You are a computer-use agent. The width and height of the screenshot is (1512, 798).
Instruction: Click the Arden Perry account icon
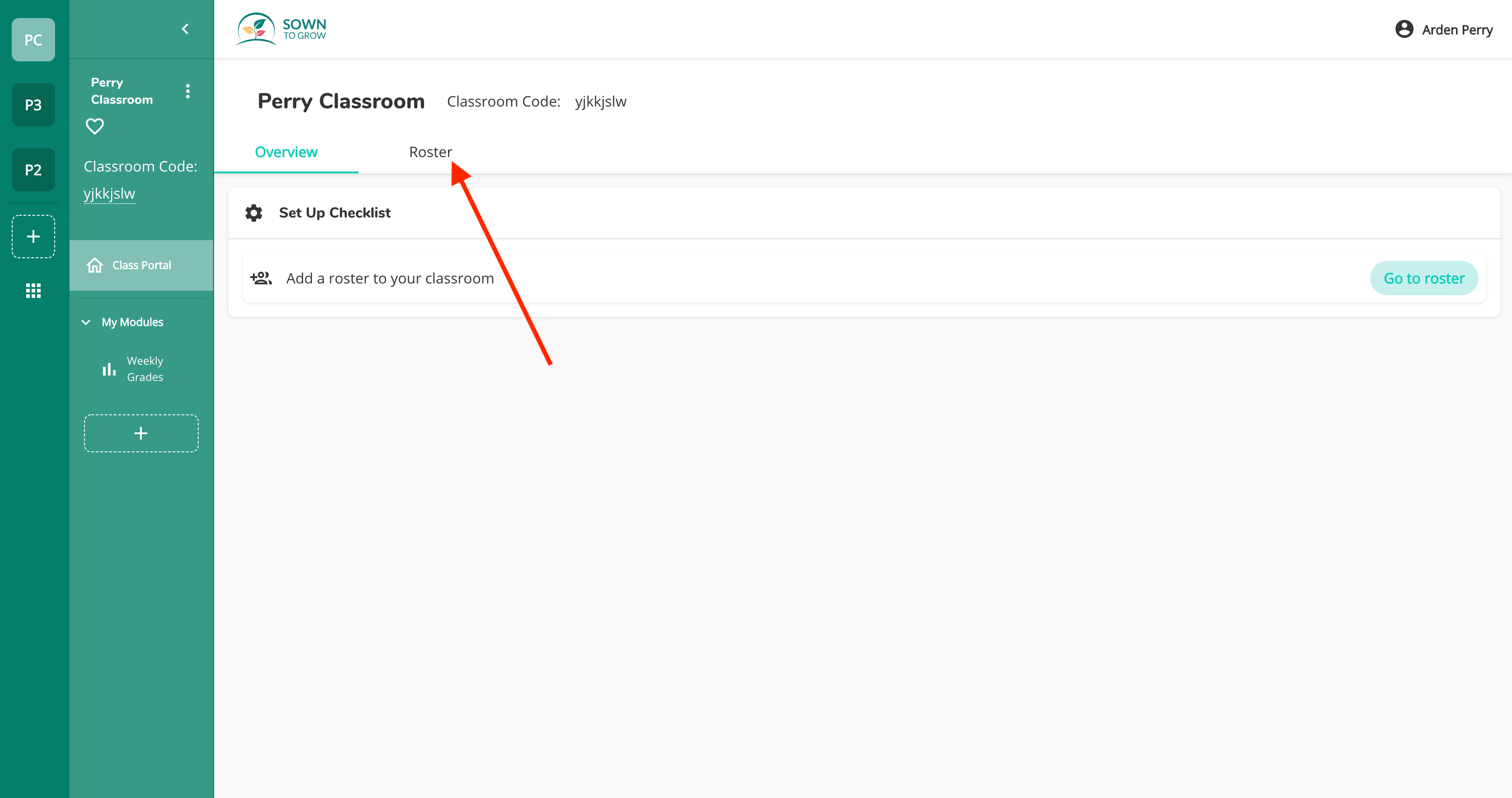1404,29
